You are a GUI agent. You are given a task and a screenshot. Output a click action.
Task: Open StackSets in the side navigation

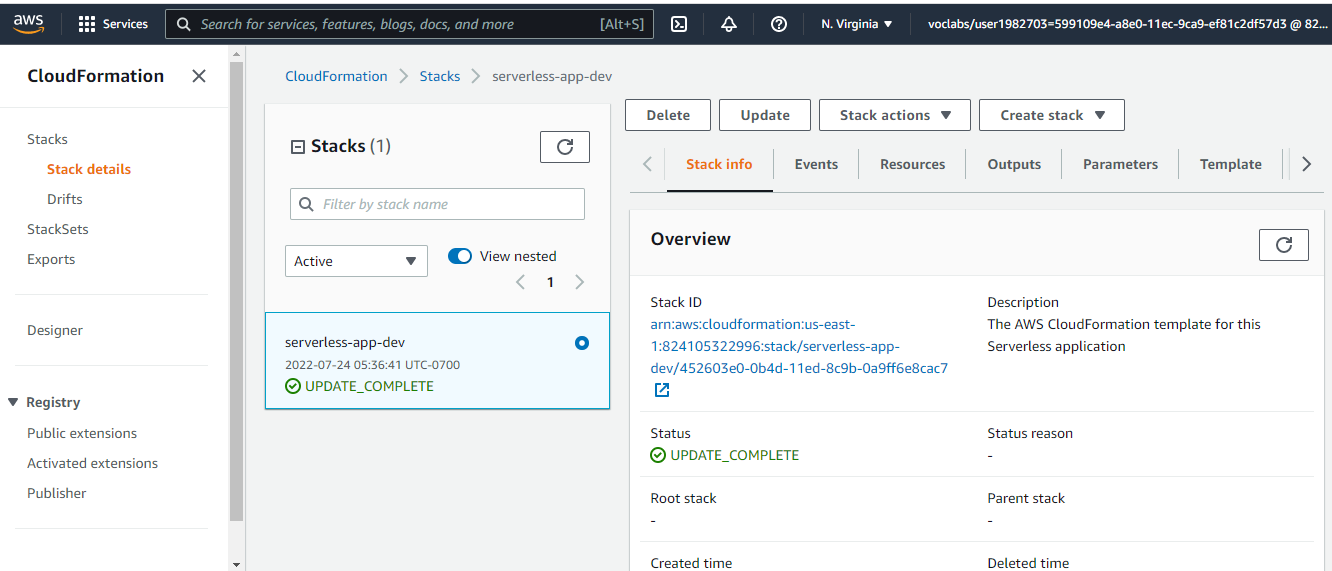click(58, 229)
